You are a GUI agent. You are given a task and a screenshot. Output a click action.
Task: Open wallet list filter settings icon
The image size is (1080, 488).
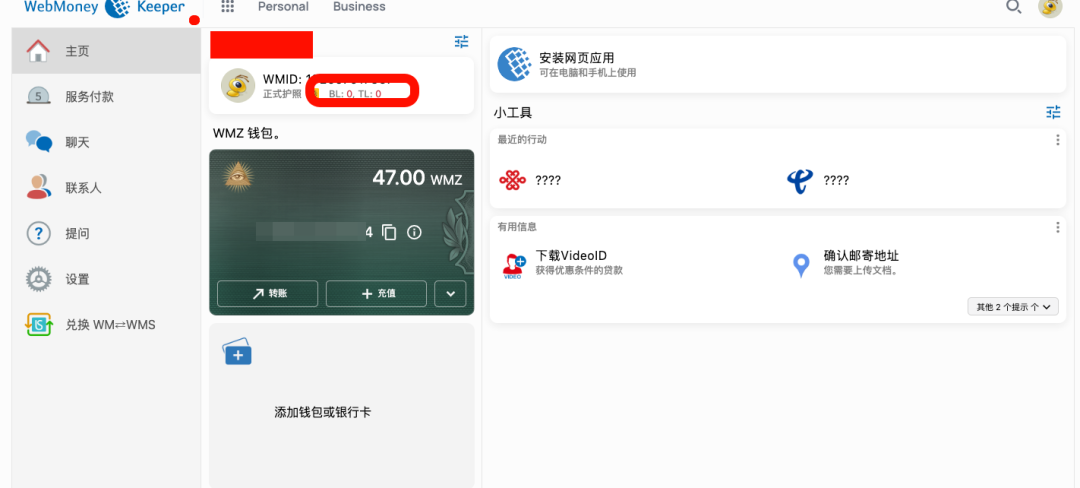[x=461, y=42]
